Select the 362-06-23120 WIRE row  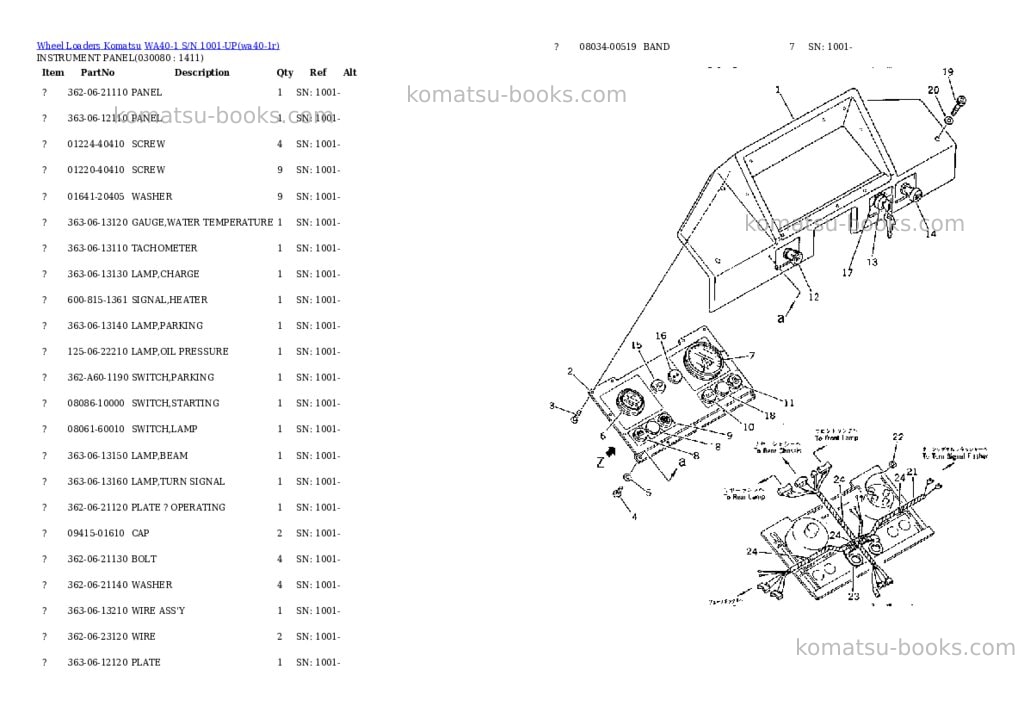click(191, 636)
